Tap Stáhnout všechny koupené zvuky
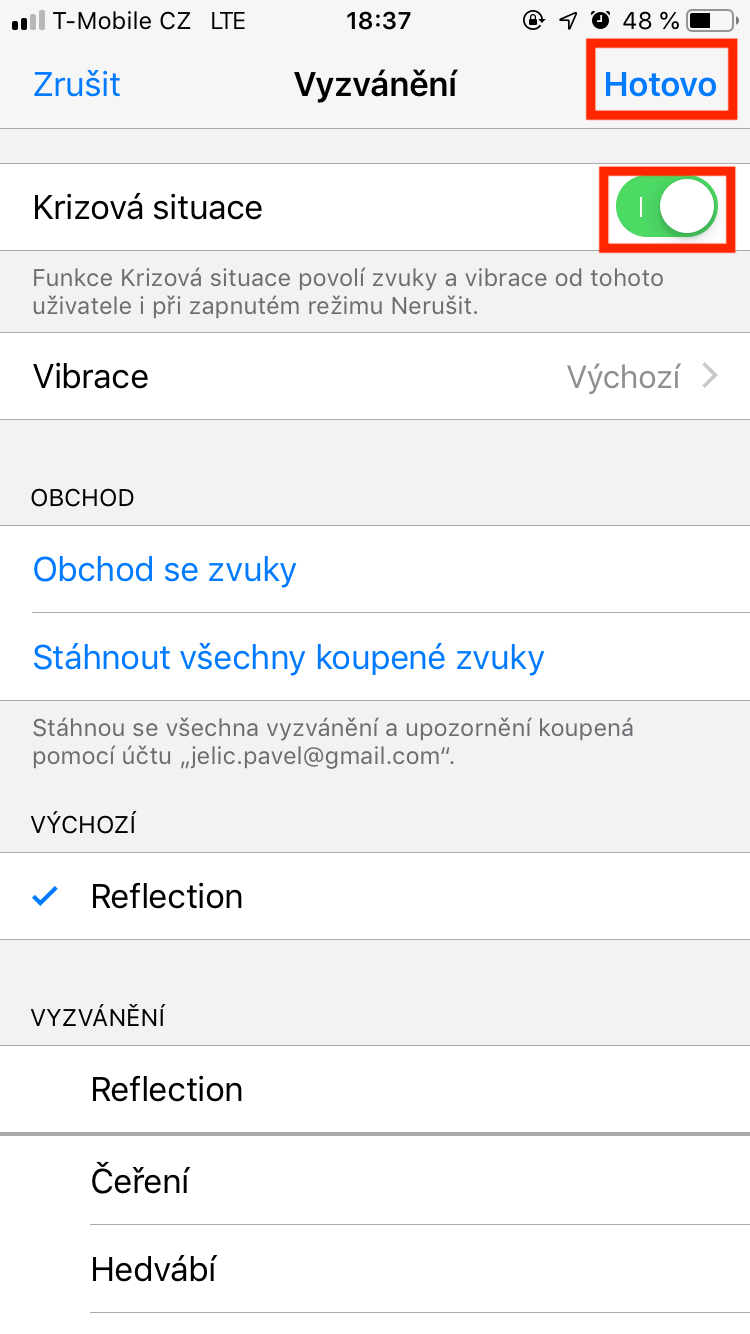 tap(289, 658)
